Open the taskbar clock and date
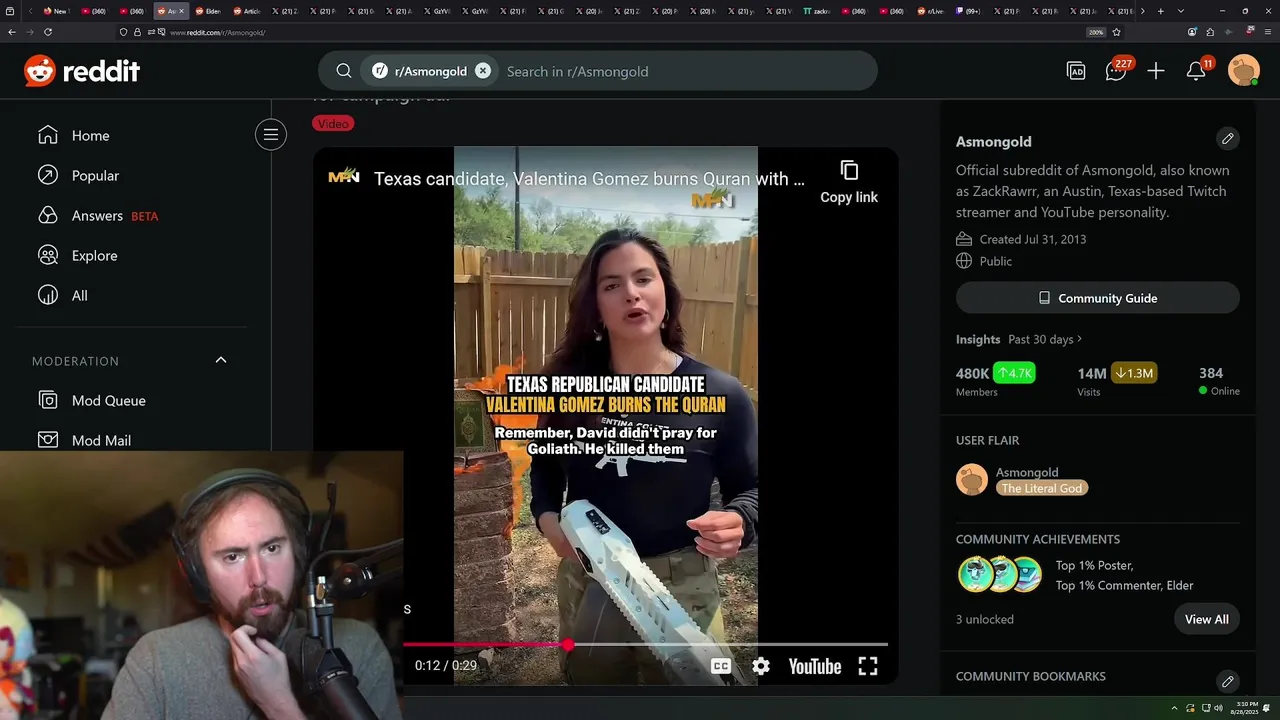Screen dimensions: 1280x720 (x=1245, y=707)
